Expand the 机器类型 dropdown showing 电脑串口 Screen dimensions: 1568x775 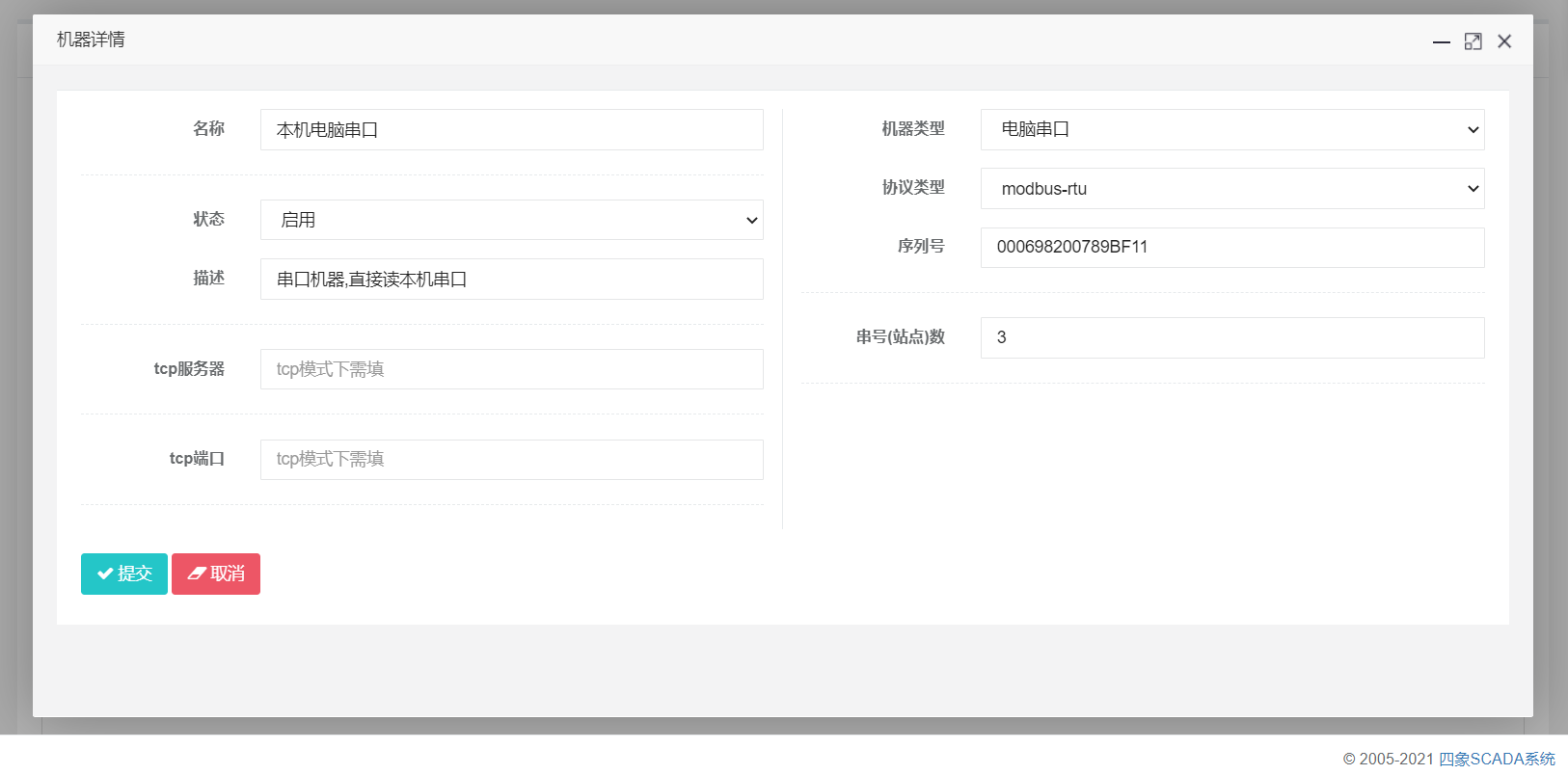tap(1231, 130)
